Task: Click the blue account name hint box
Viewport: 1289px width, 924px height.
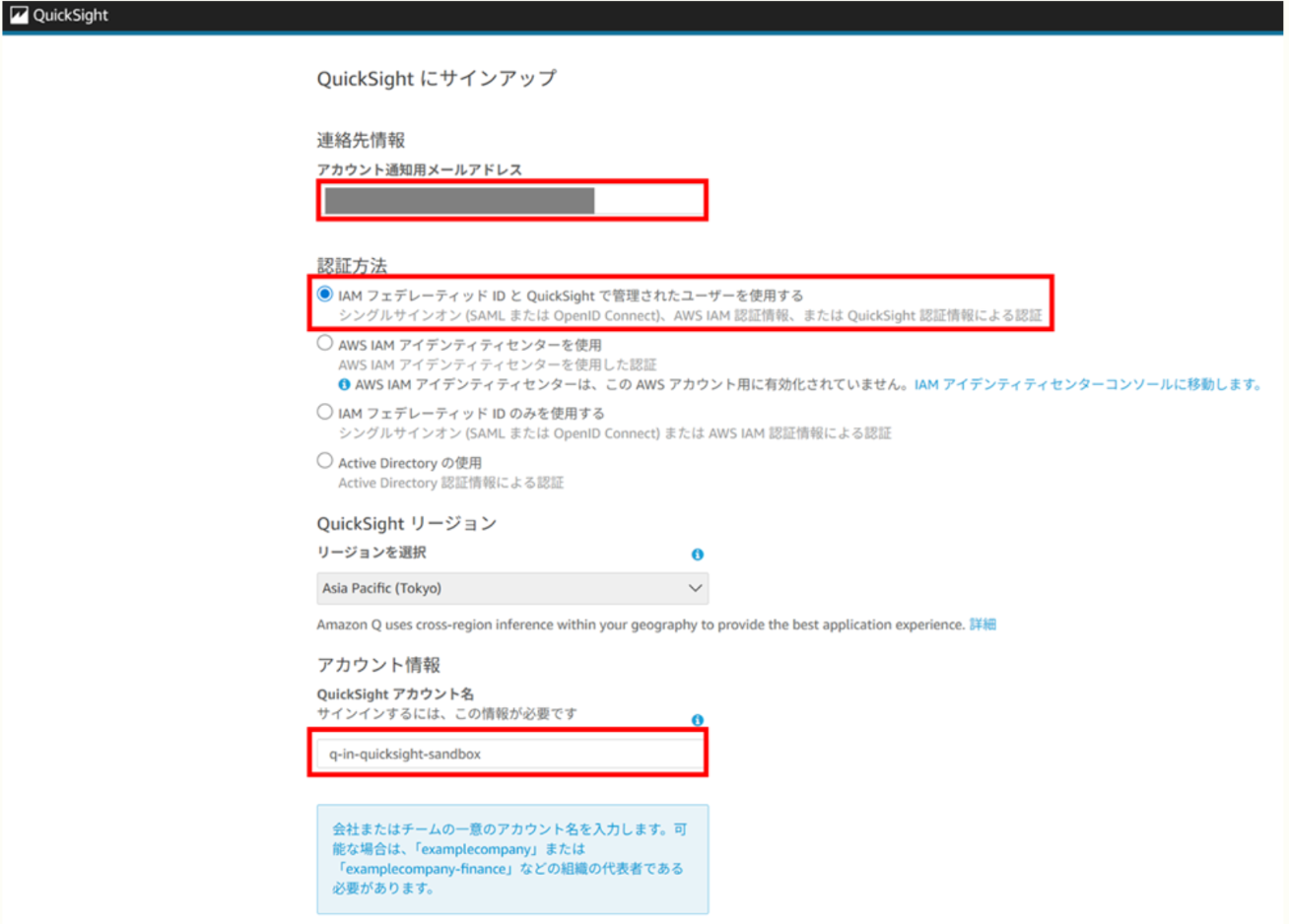Action: (x=511, y=859)
